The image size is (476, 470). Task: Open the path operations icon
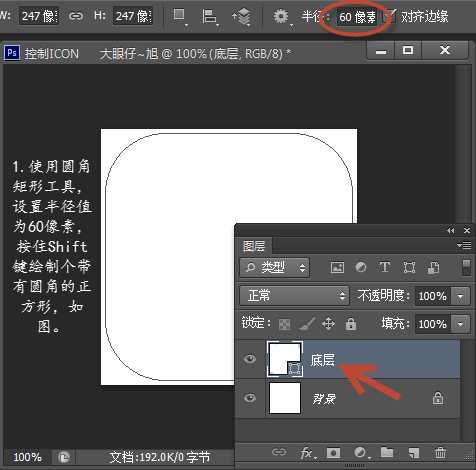[180, 16]
